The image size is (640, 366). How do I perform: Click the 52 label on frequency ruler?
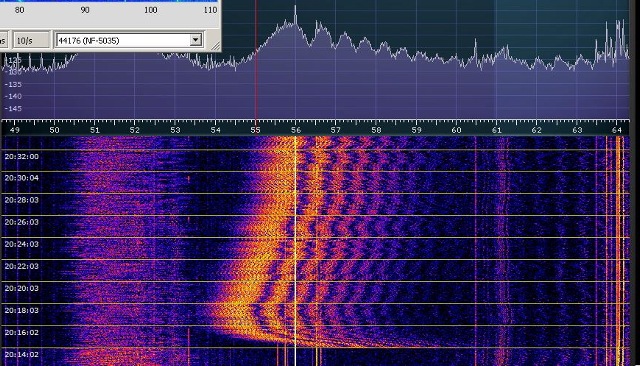(x=135, y=130)
